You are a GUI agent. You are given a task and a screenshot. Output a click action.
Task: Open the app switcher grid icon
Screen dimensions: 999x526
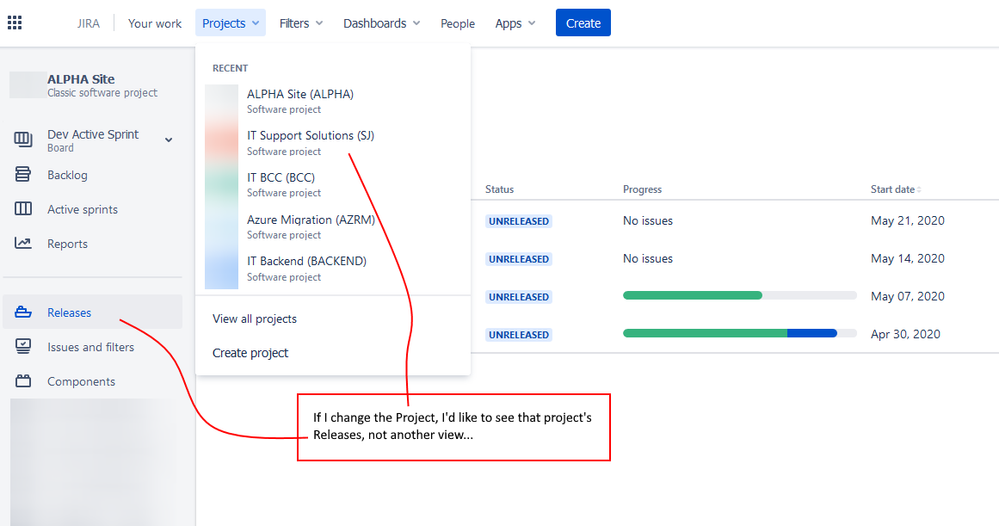[15, 23]
